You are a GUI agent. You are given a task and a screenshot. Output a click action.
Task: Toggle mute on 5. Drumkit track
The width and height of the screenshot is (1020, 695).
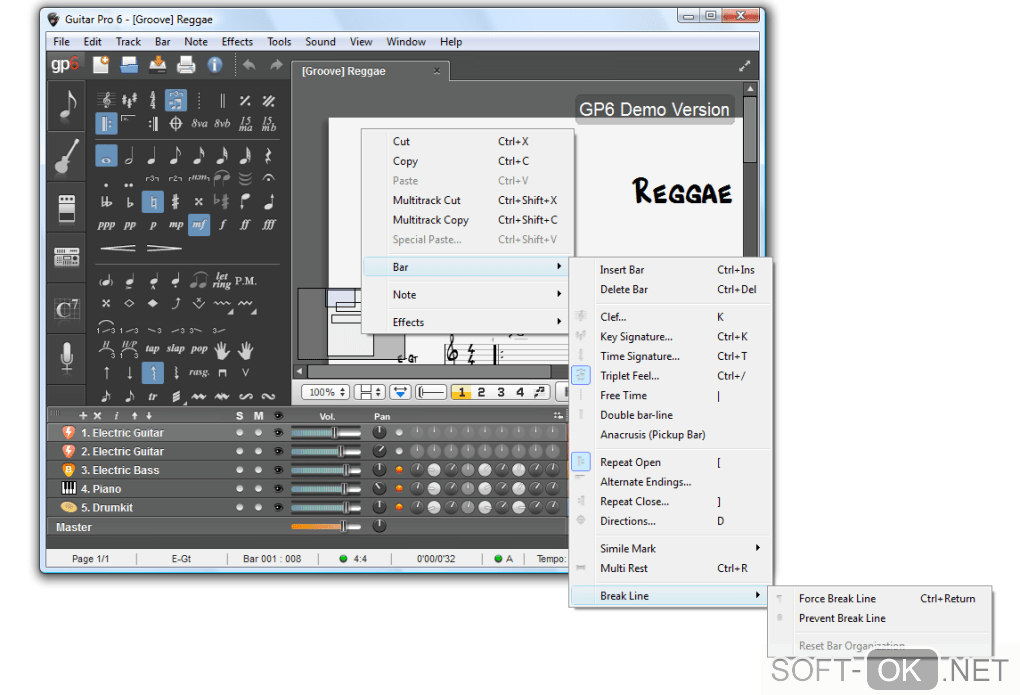tap(258, 507)
